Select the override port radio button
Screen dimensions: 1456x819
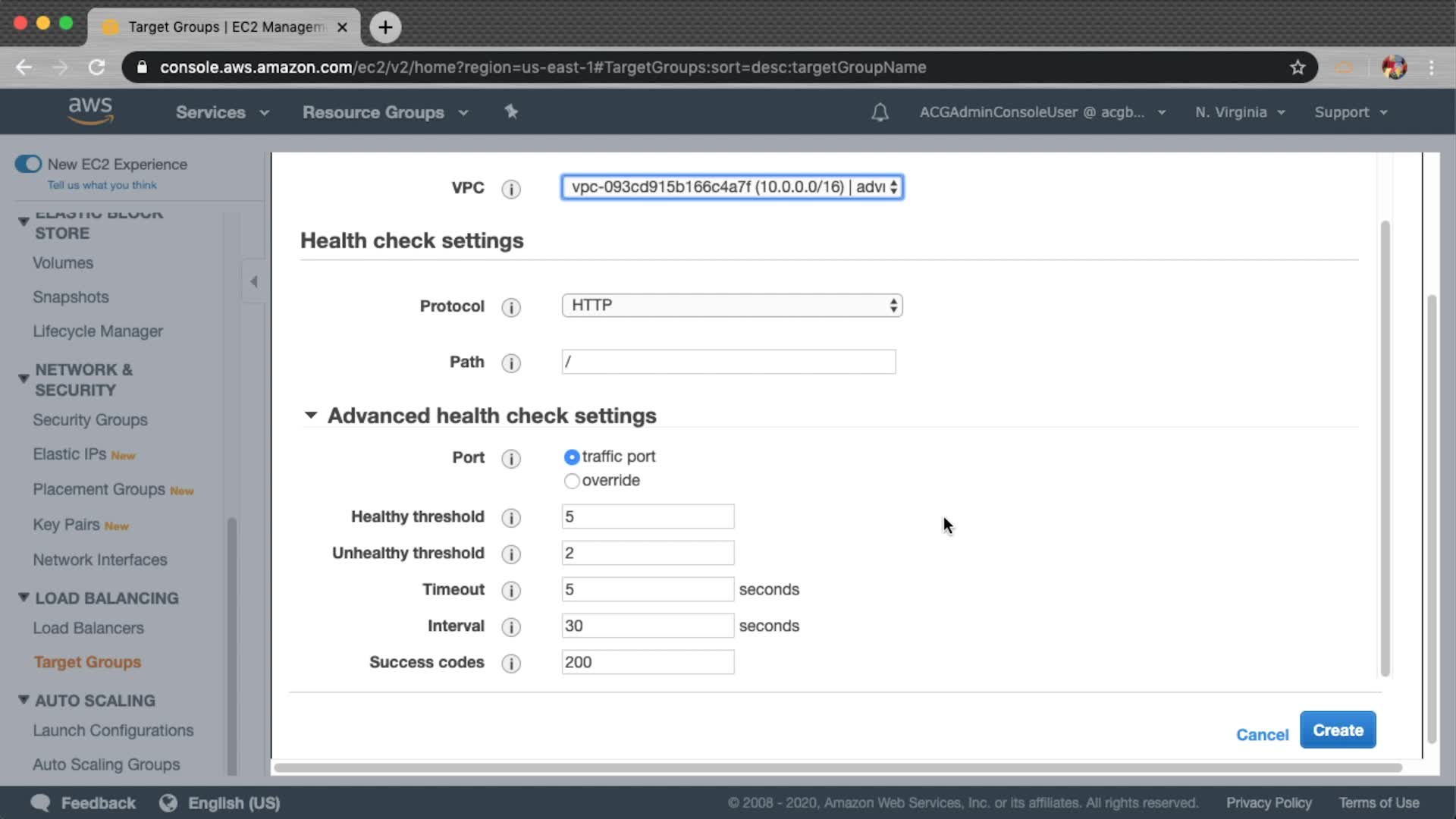(x=572, y=481)
